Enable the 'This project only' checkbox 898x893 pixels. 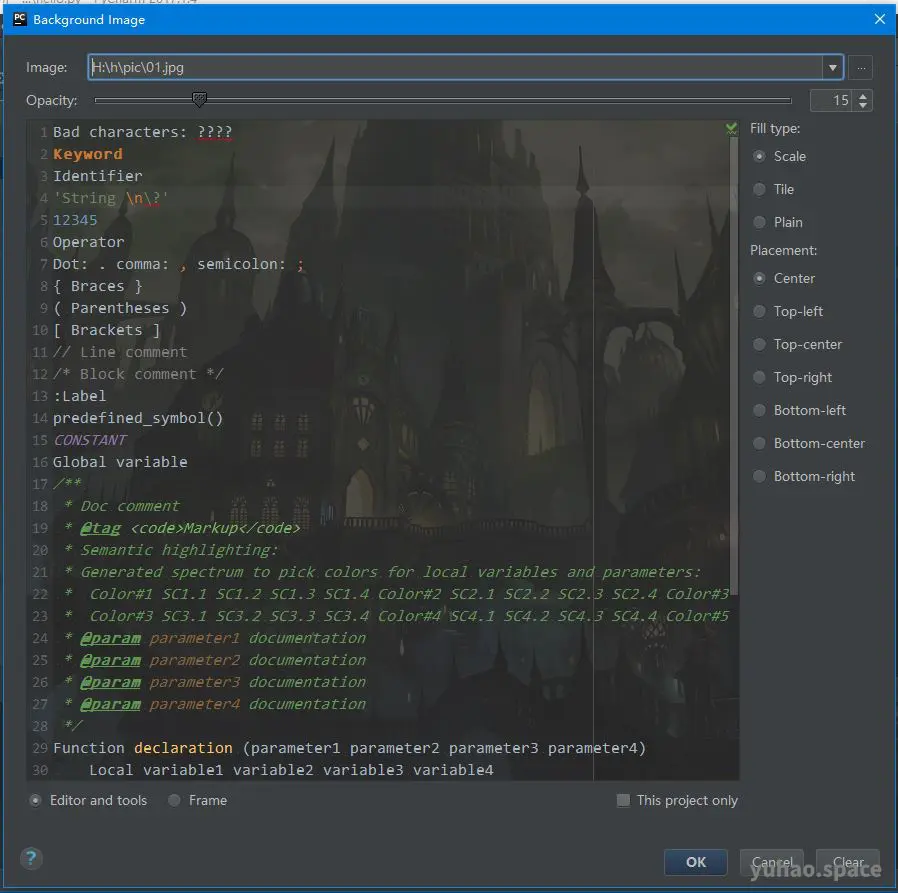coord(623,800)
